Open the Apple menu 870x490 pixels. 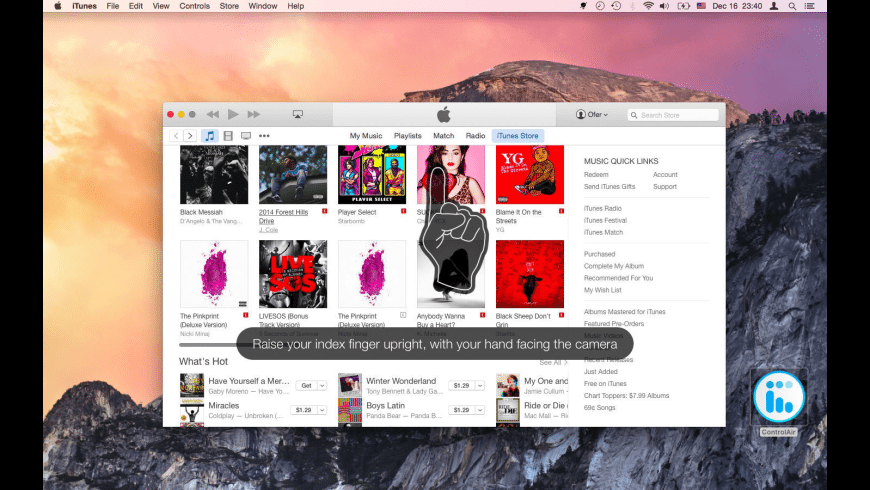(58, 6)
